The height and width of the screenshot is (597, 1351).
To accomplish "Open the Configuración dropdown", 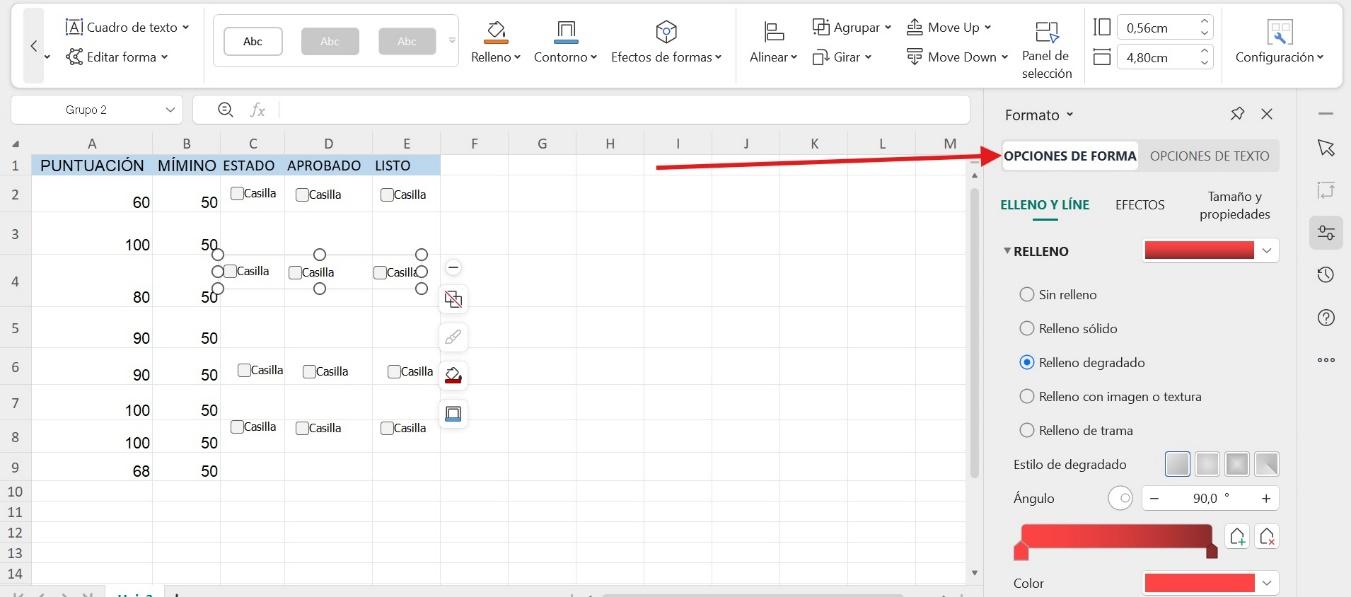I will tap(1279, 43).
